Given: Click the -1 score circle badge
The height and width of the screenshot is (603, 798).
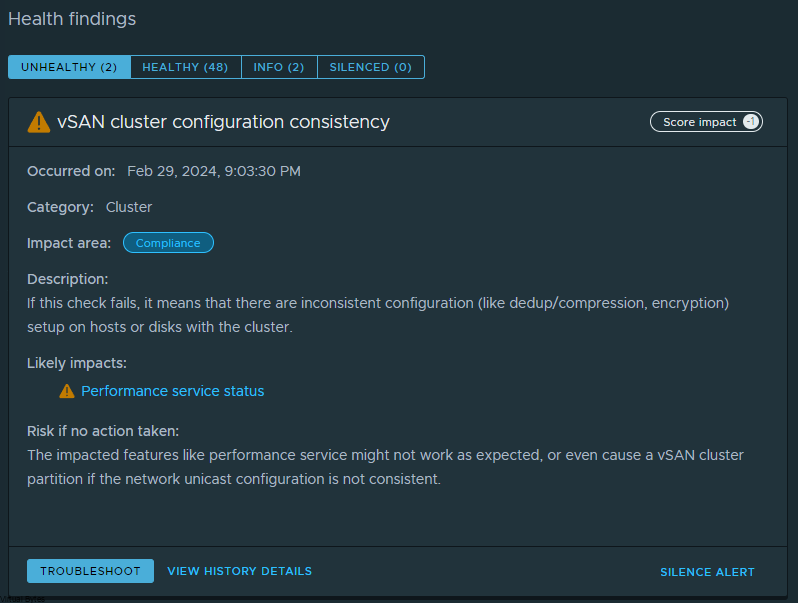Looking at the screenshot, I should [x=750, y=122].
